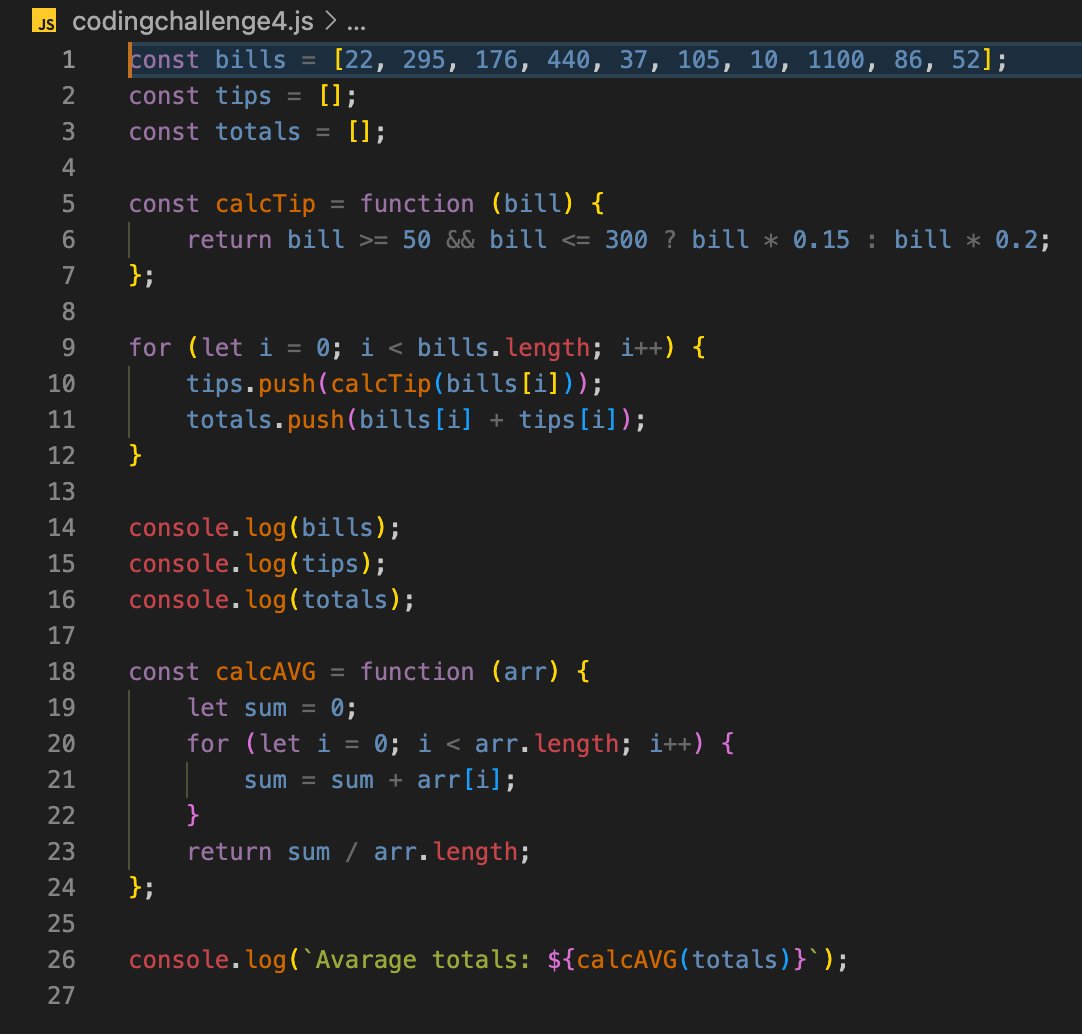
Task: Open codingchallenge4.js breadcrumb entry
Action: (x=193, y=22)
